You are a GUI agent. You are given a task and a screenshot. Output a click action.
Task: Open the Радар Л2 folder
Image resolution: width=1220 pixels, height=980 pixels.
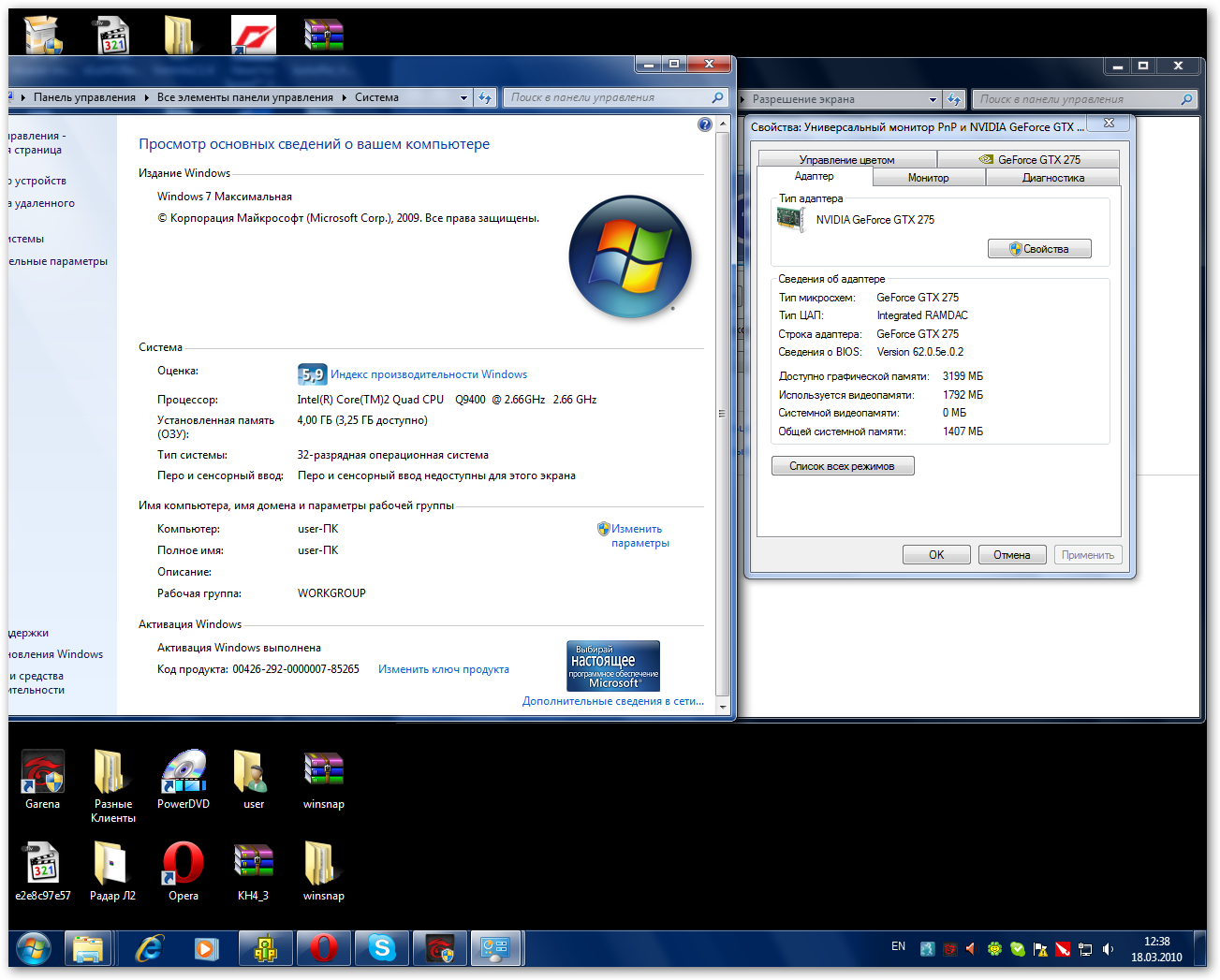112,871
